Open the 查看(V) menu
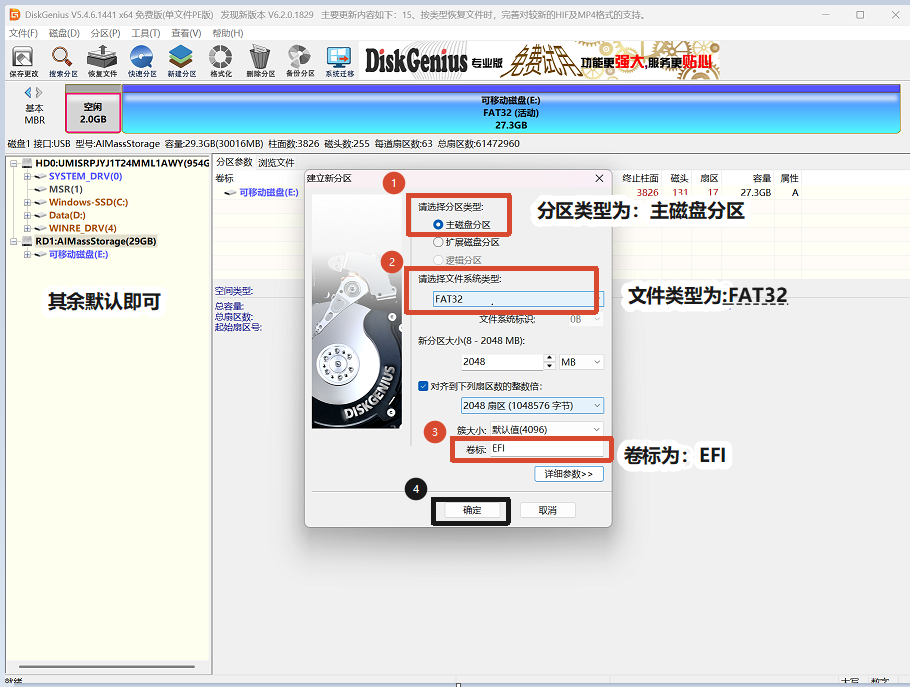Image resolution: width=910 pixels, height=687 pixels. pos(186,33)
